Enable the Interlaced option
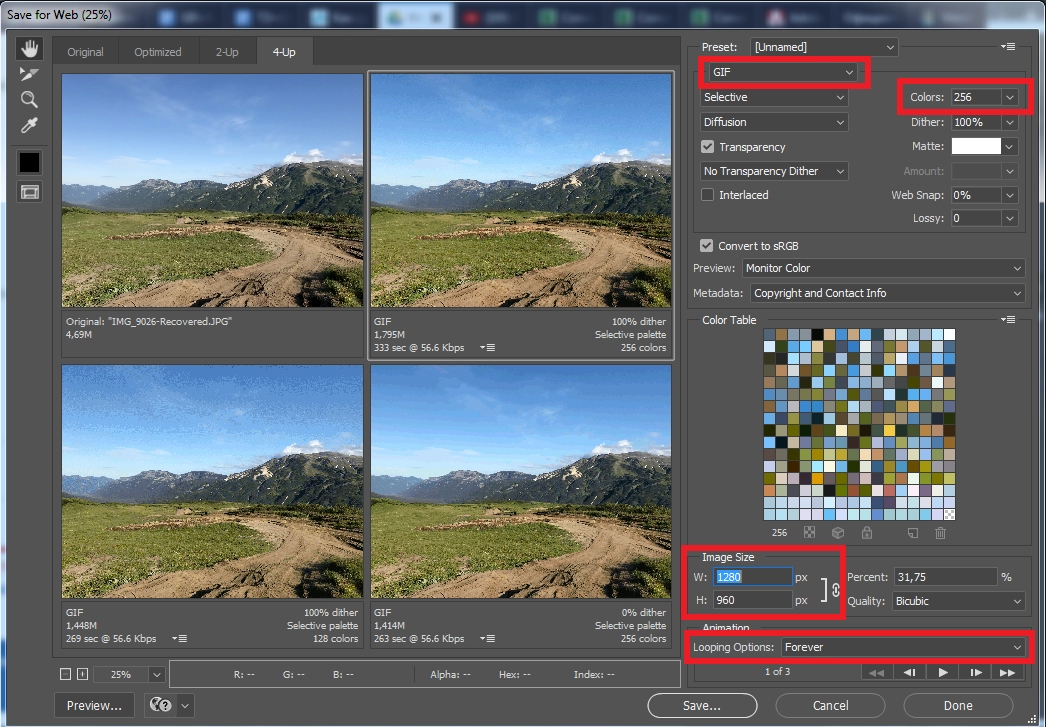This screenshot has width=1046, height=727. point(708,195)
